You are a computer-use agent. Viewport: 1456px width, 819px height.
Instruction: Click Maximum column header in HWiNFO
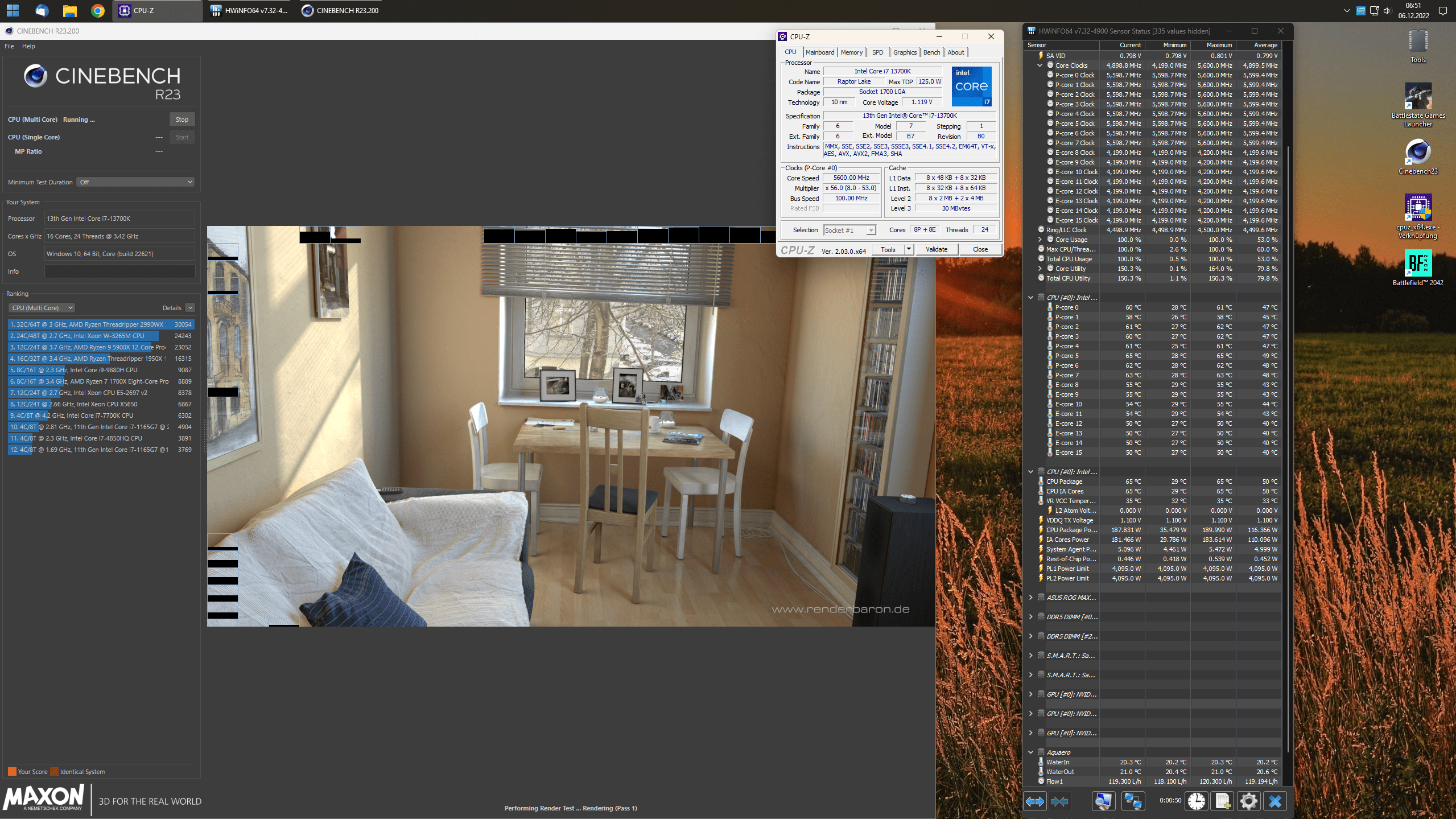click(x=1212, y=45)
